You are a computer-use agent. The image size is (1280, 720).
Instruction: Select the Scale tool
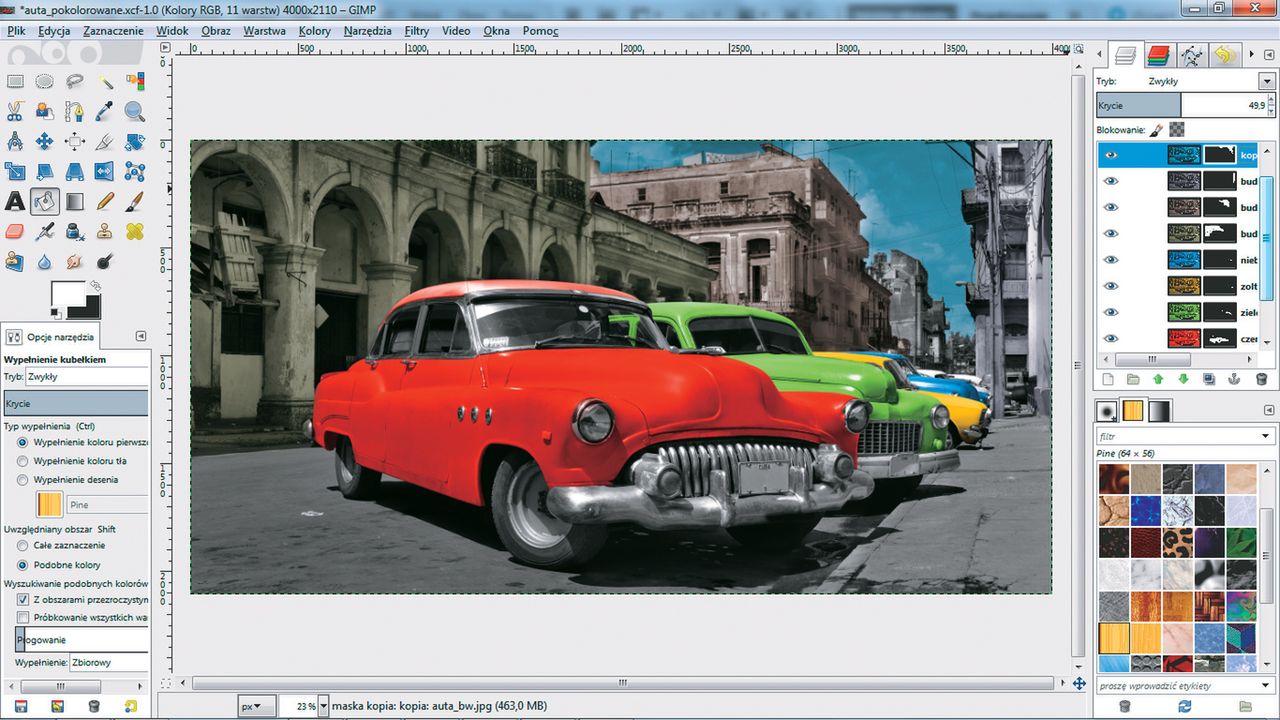[x=15, y=172]
